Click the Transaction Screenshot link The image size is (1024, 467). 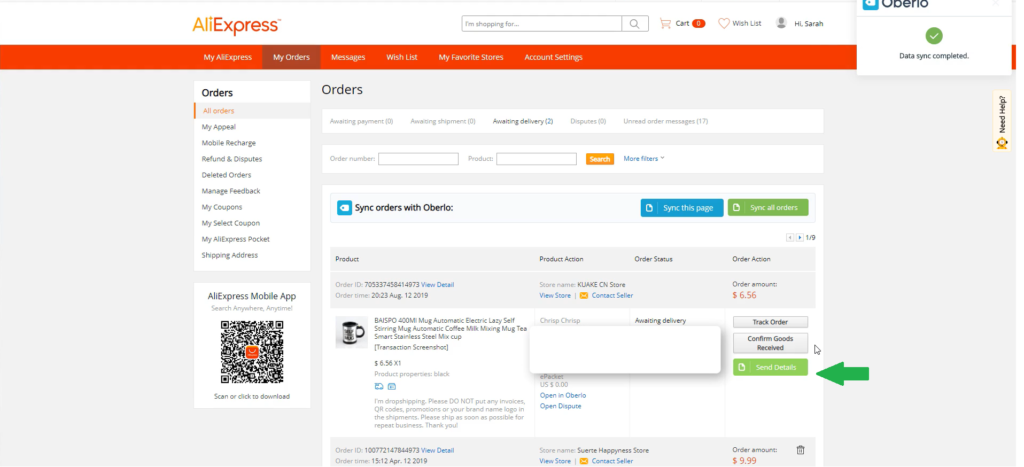tap(411, 347)
